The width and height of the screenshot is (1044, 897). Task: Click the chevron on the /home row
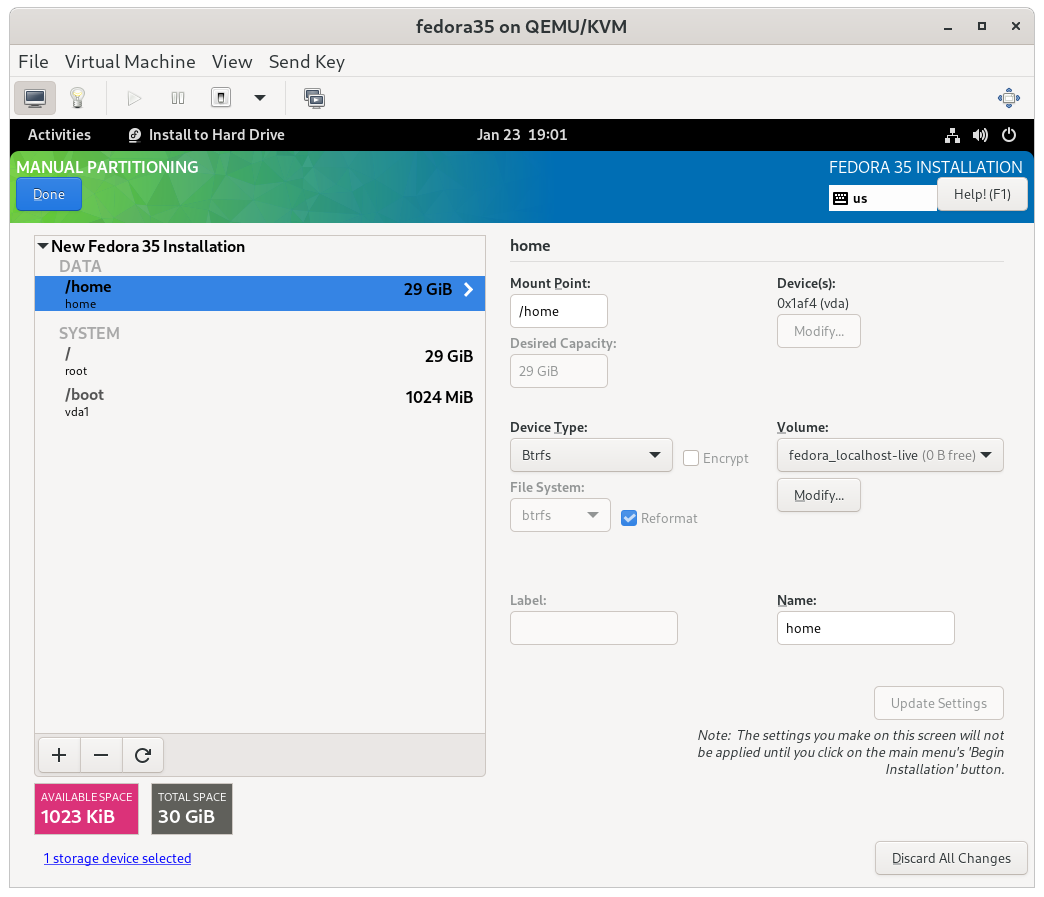tap(469, 290)
